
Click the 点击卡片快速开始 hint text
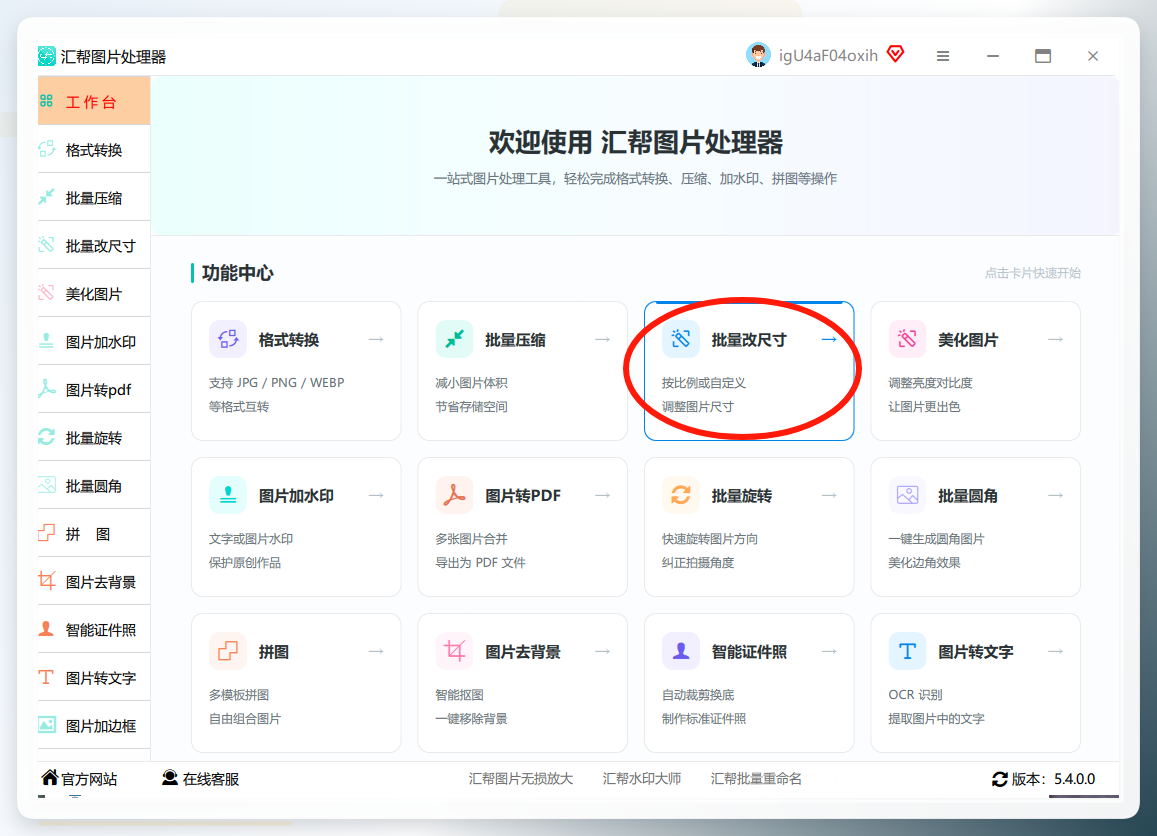tap(1032, 273)
